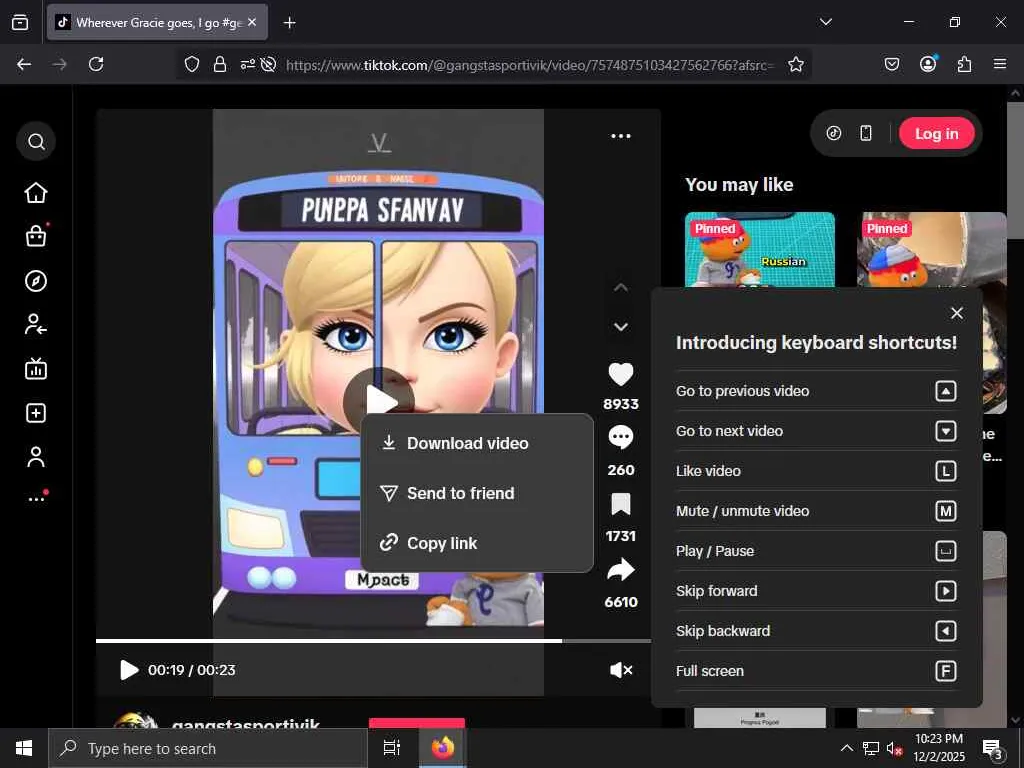Seek on the video progress bar
This screenshot has width=1024, height=768.
coord(374,641)
